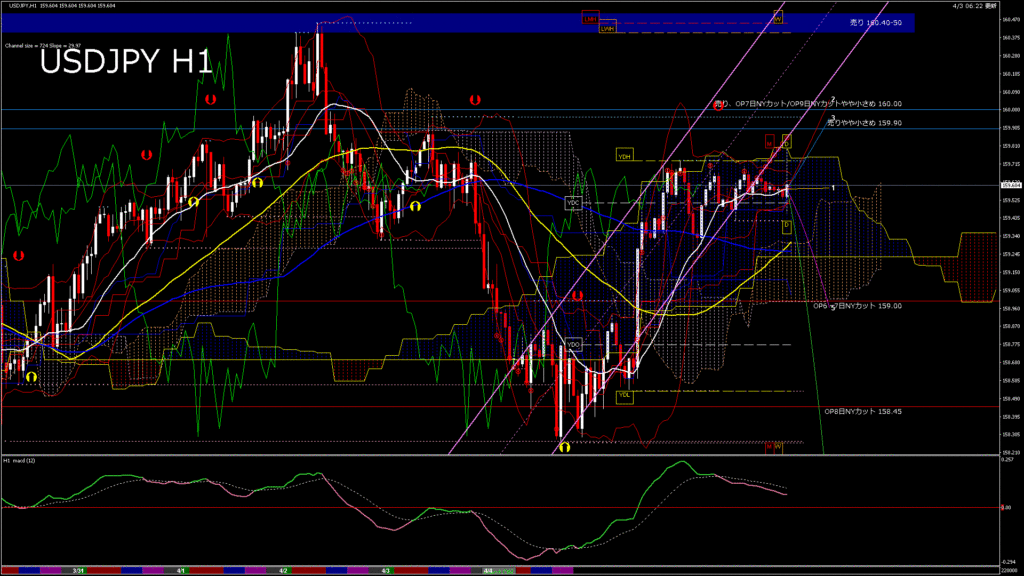This screenshot has height=576, width=1024.
Task: Select the yellow YDH level tag
Action: click(624, 156)
